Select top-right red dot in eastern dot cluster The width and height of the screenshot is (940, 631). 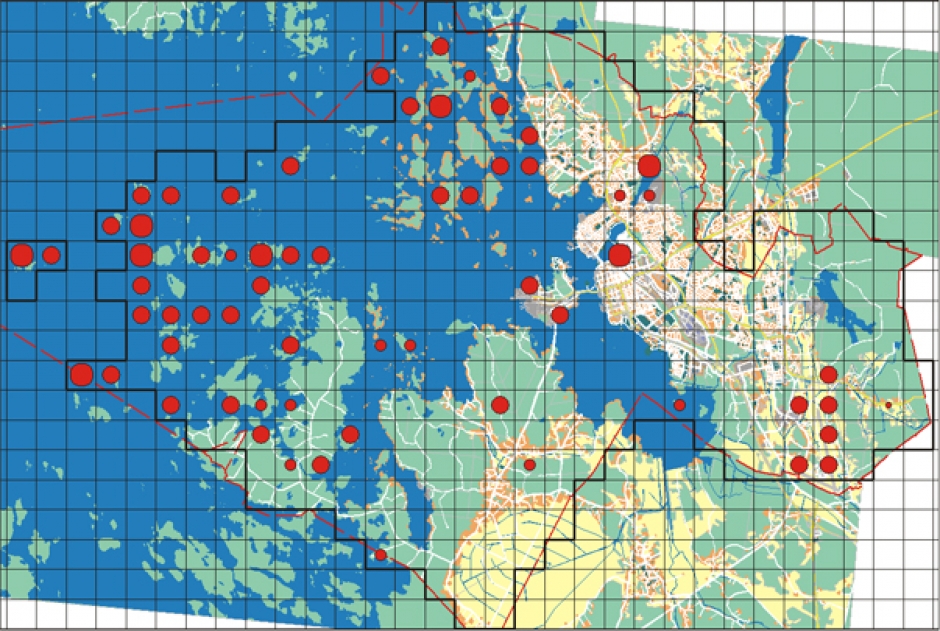click(x=828, y=375)
